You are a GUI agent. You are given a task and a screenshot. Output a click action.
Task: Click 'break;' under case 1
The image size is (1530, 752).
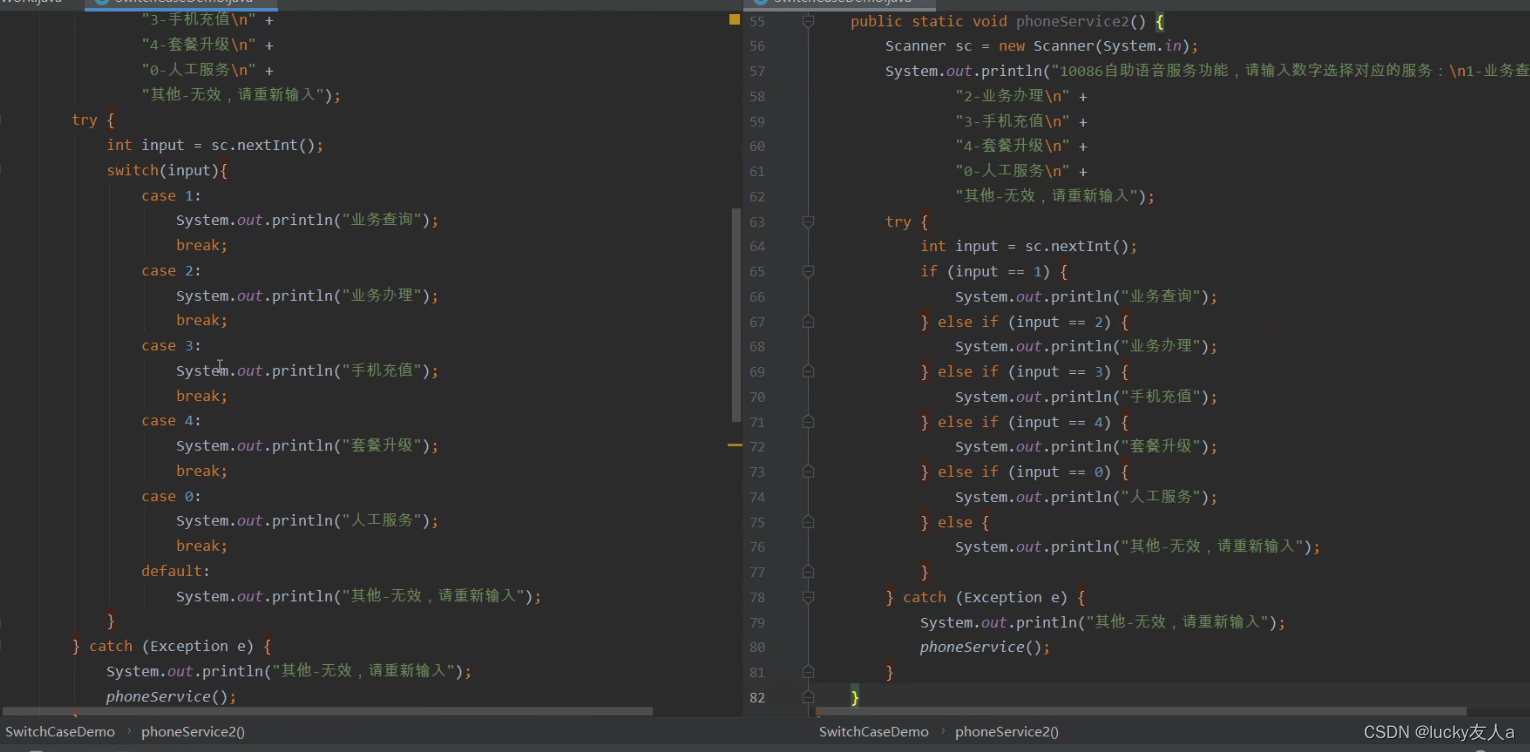pyautogui.click(x=202, y=245)
